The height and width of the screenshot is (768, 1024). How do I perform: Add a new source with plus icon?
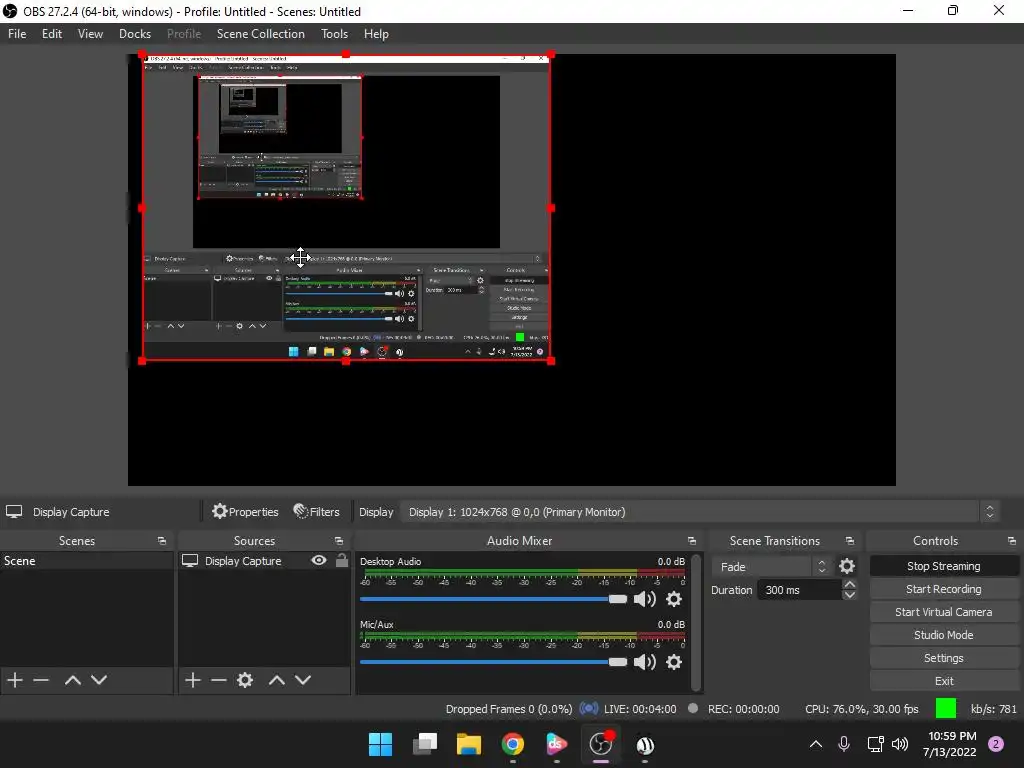point(193,680)
